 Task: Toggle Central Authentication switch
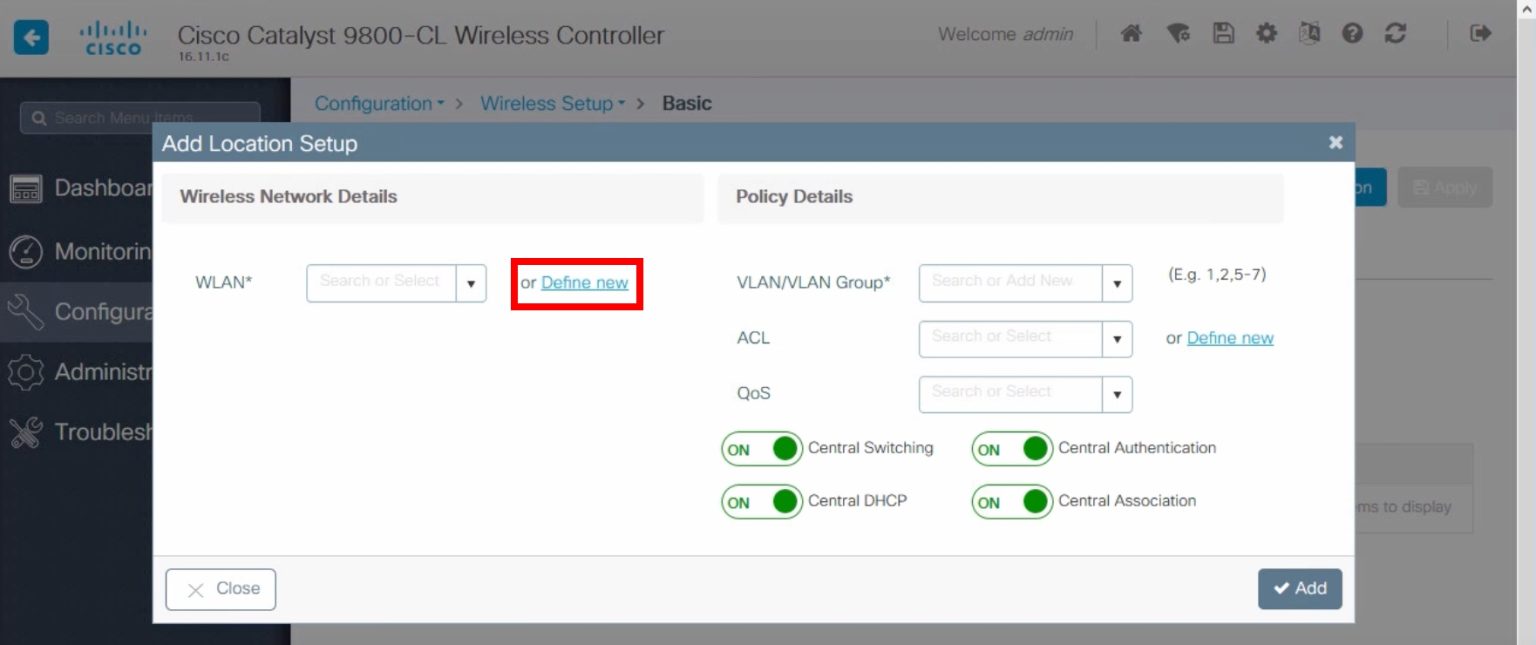pyautogui.click(x=1012, y=449)
